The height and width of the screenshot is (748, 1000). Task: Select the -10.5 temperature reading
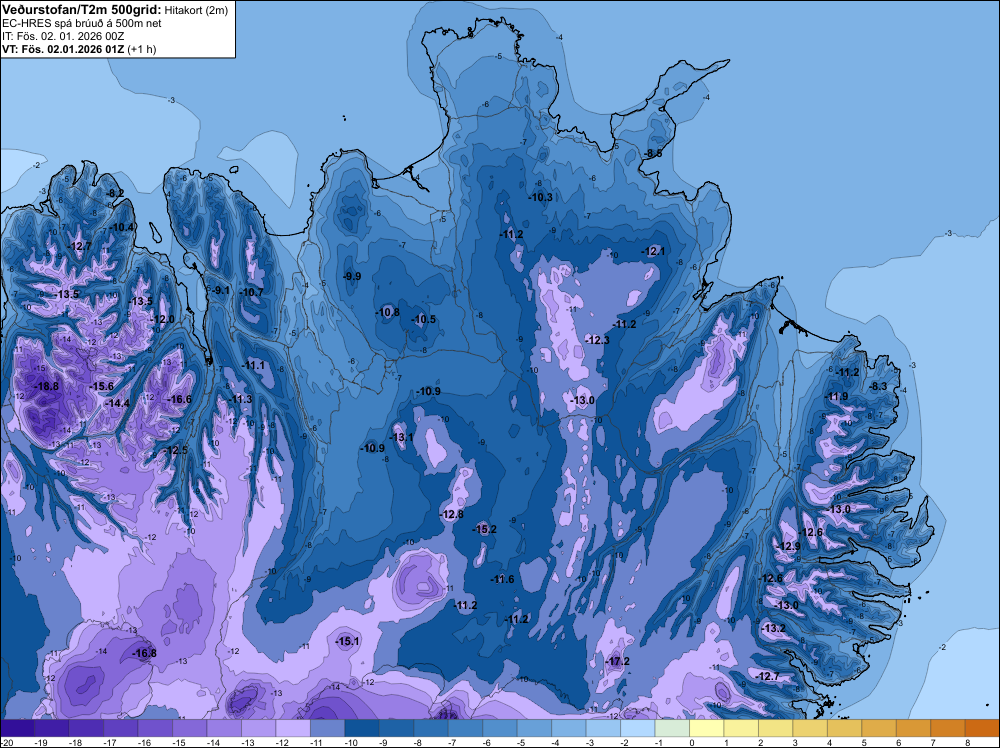click(x=424, y=319)
